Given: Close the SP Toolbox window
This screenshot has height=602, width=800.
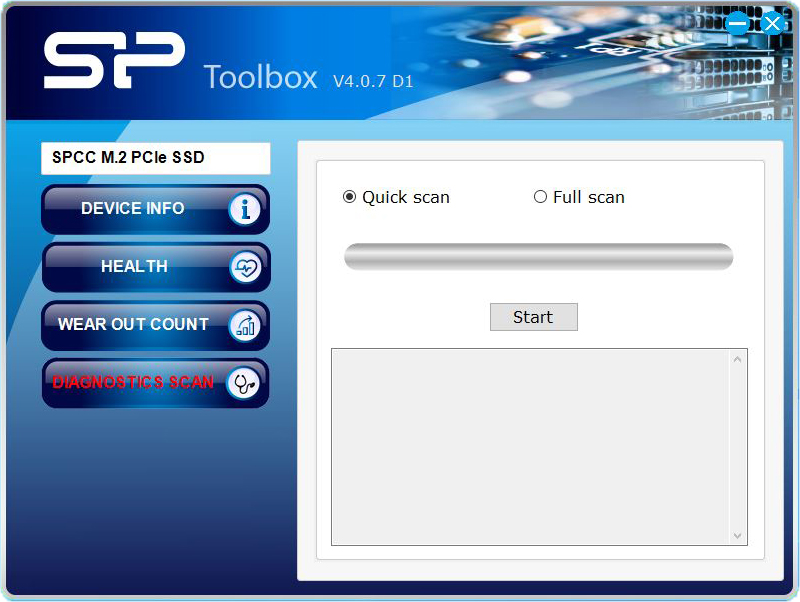Looking at the screenshot, I should pos(772,23).
